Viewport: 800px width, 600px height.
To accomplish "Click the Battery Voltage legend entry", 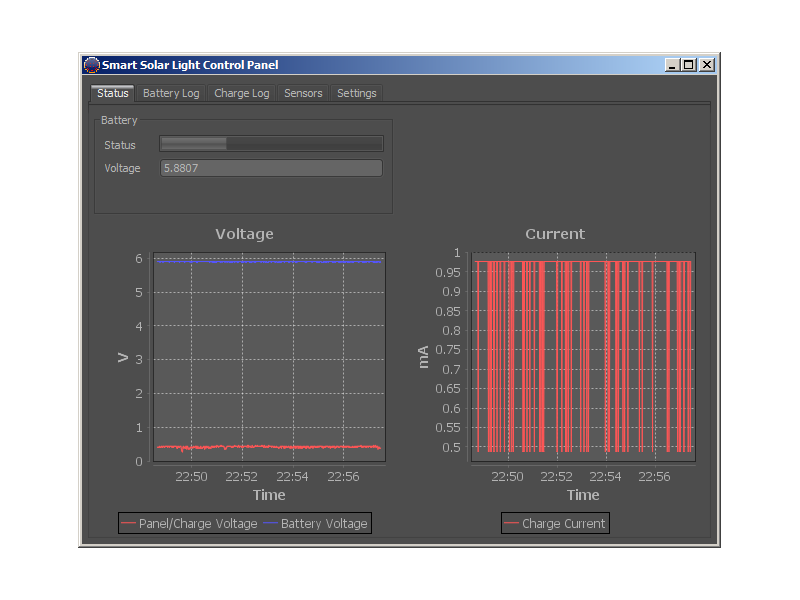I will pyautogui.click(x=315, y=523).
